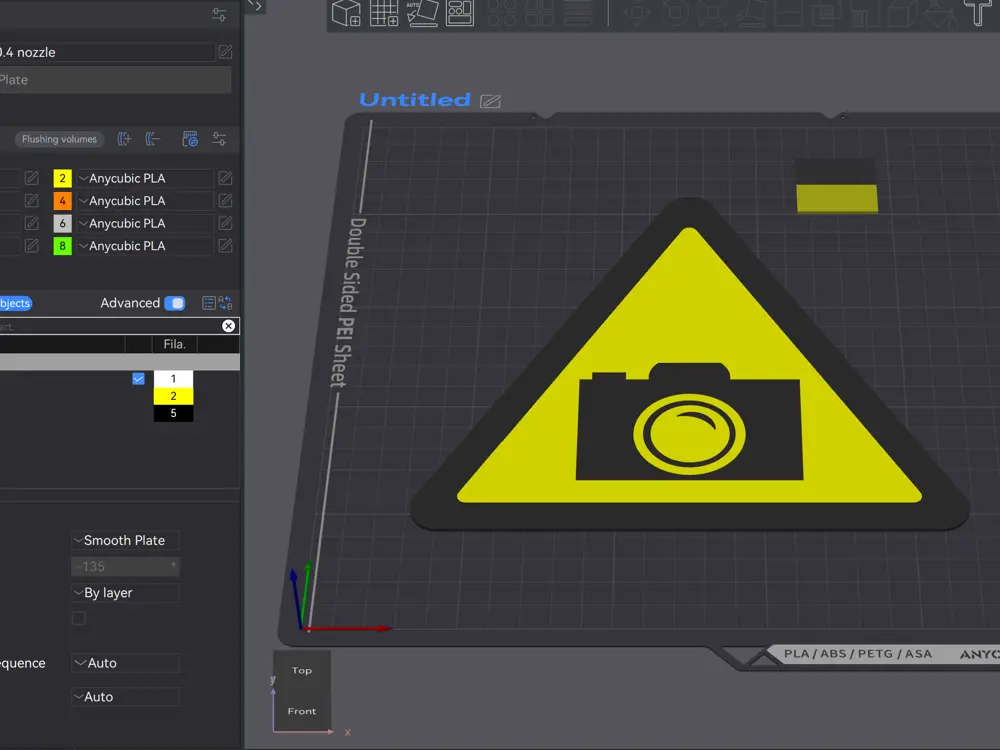Click the Fila. column header
Screen dimensions: 1000x750
(175, 344)
